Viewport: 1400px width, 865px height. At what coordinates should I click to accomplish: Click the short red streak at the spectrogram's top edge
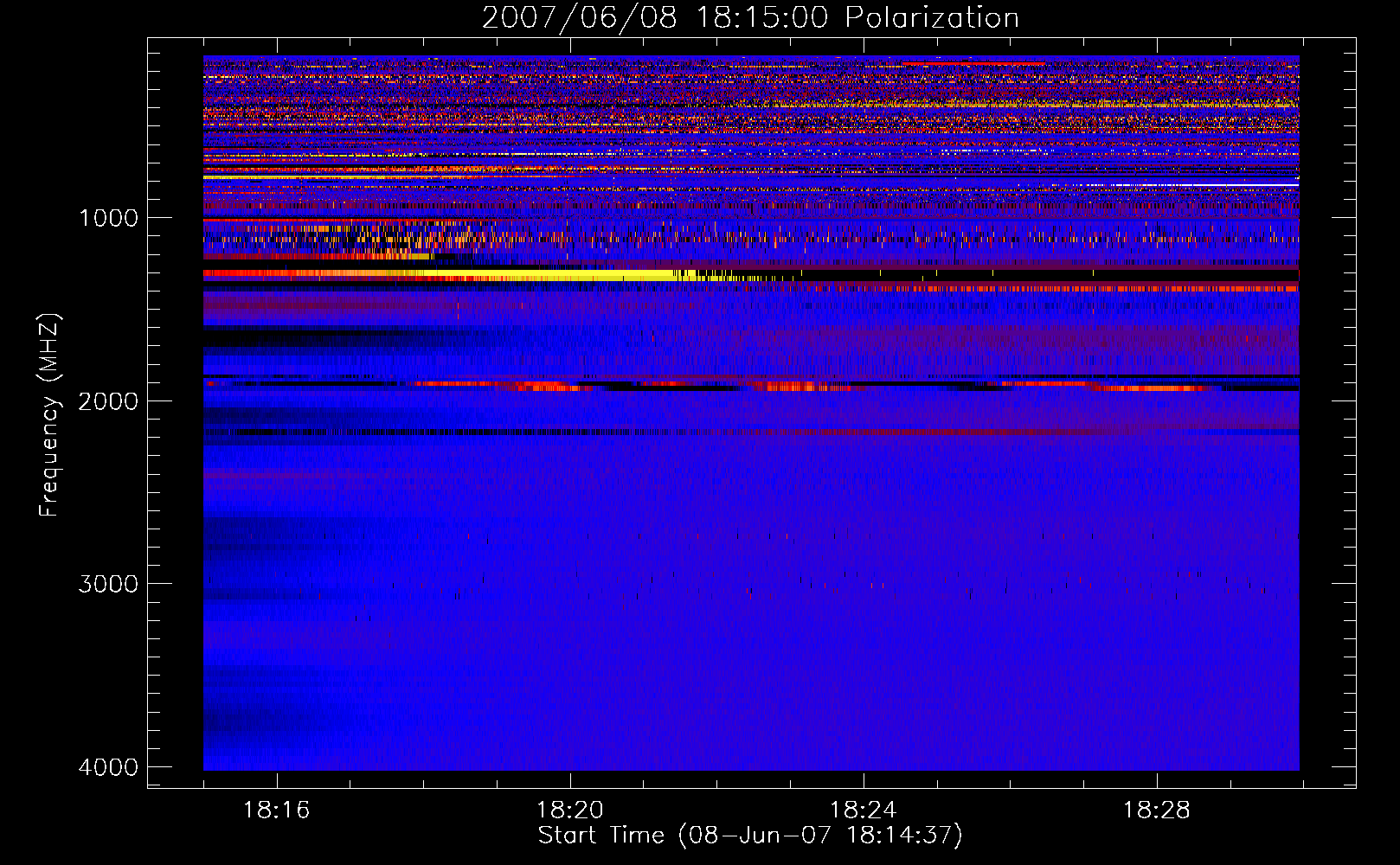coord(973,63)
